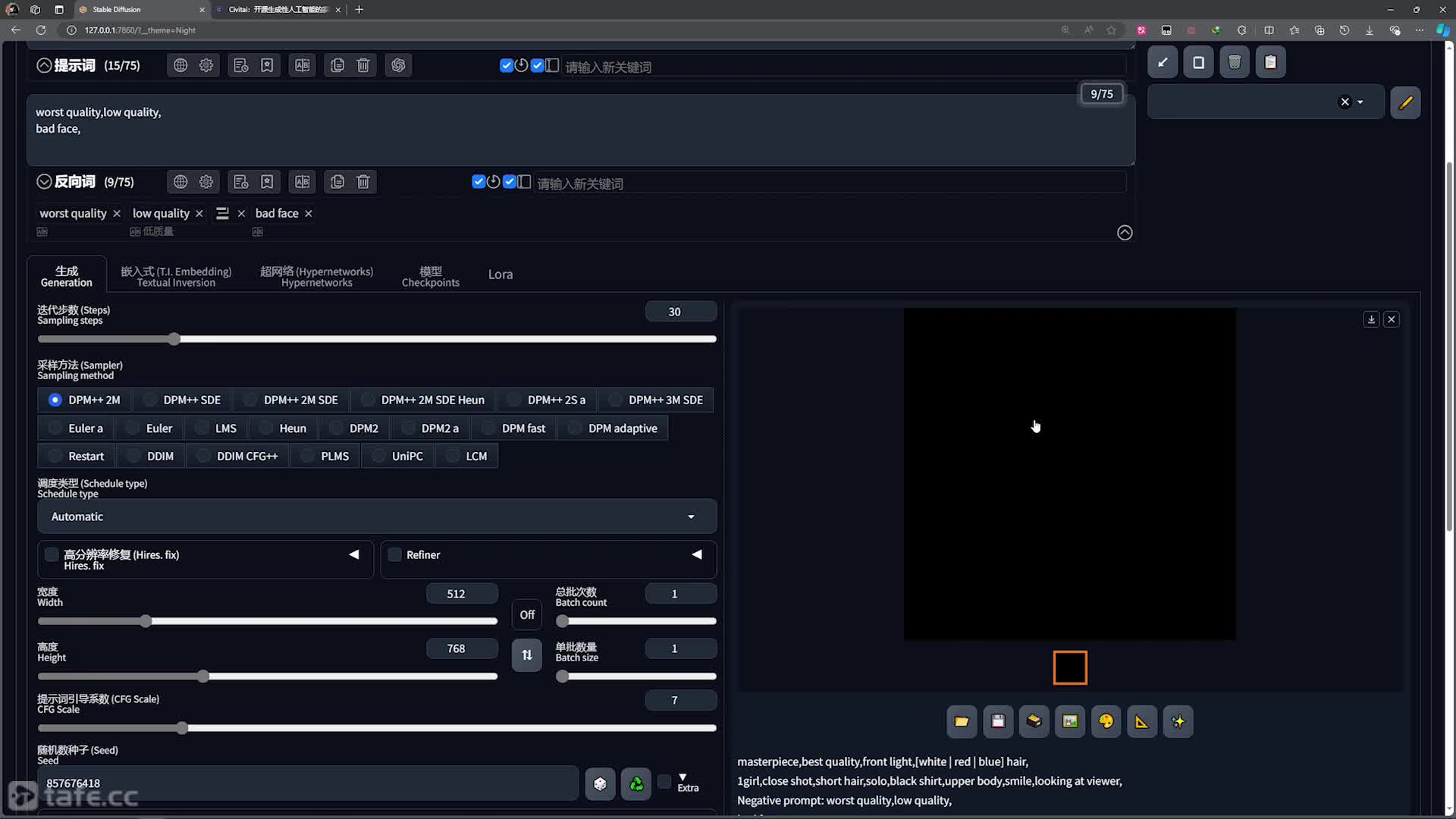The width and height of the screenshot is (1456, 819).
Task: Open the Schedule type Automatic dropdown
Action: [x=377, y=516]
